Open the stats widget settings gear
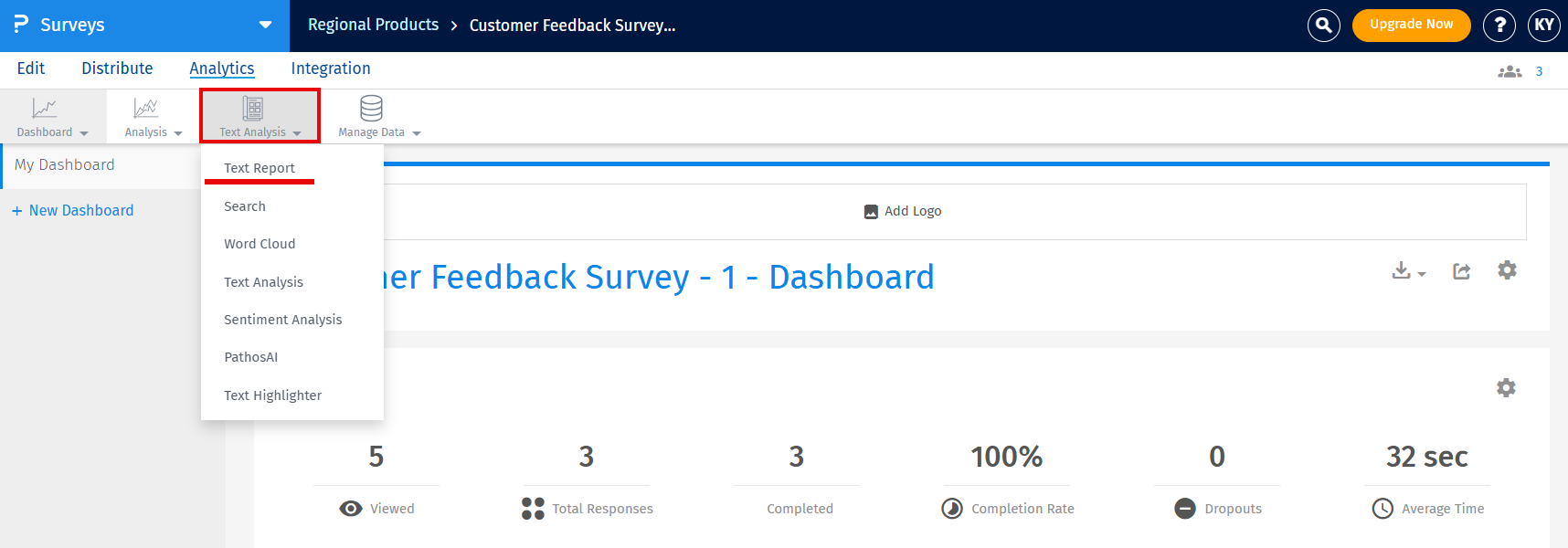 click(1506, 387)
